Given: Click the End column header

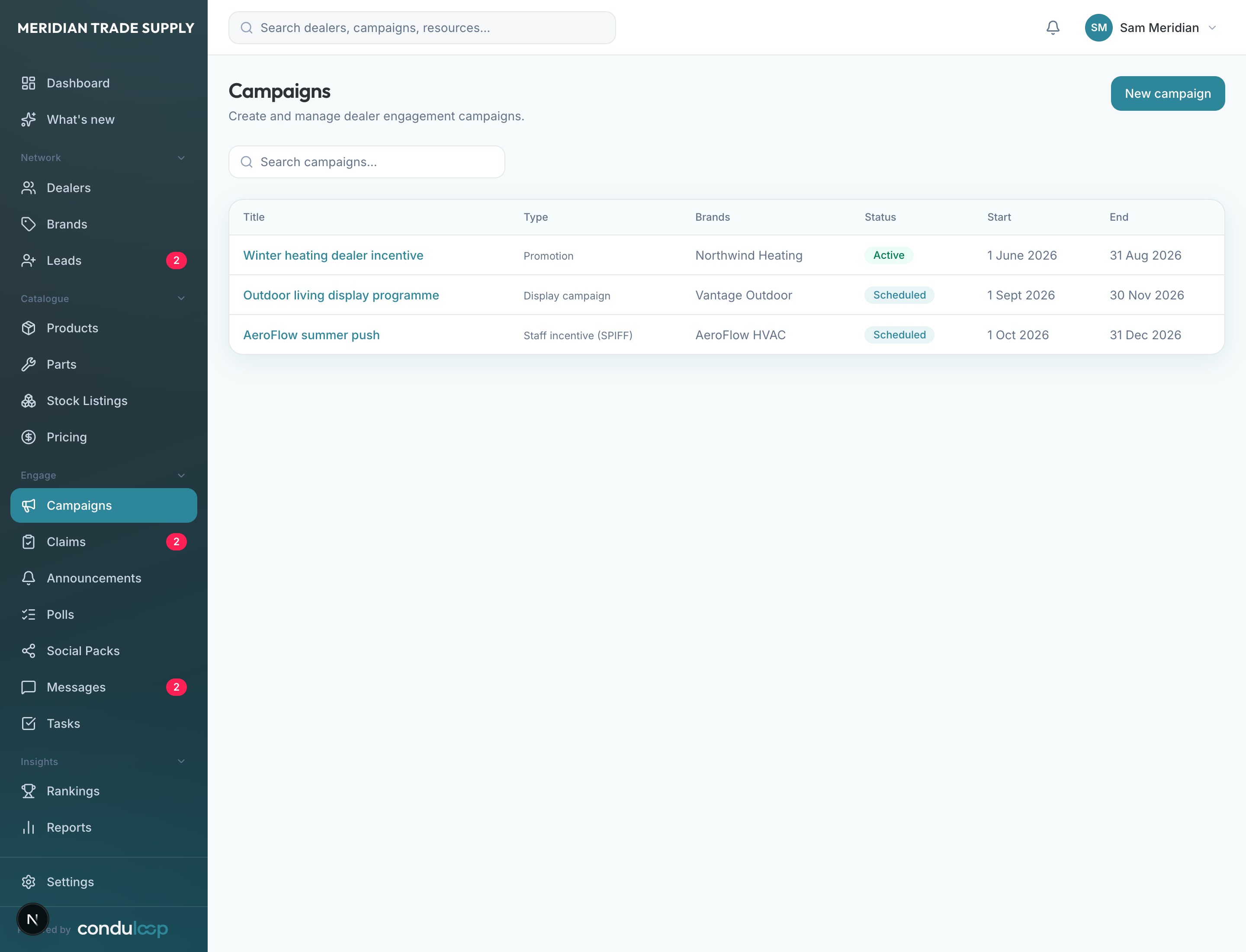Looking at the screenshot, I should tap(1118, 217).
